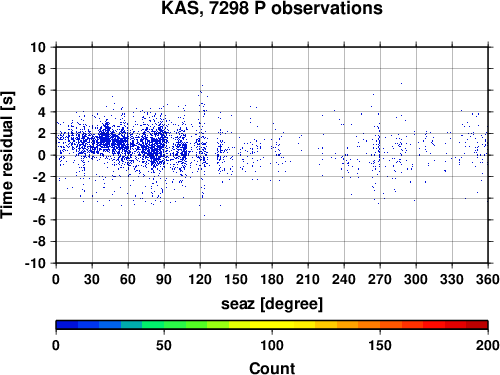
Task: Click the y-axis tick label -10
Action: [x=35, y=263]
